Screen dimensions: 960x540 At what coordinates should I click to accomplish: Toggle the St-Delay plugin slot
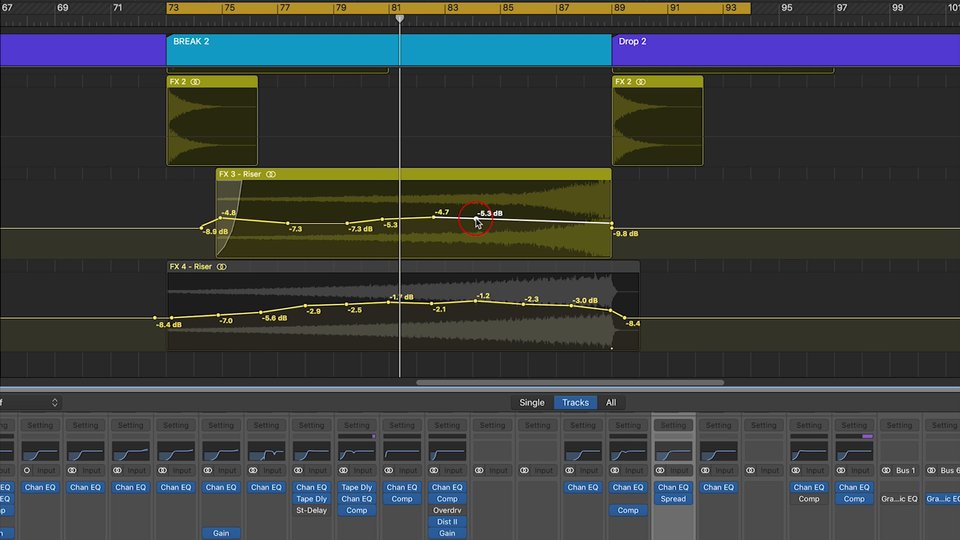[x=311, y=510]
